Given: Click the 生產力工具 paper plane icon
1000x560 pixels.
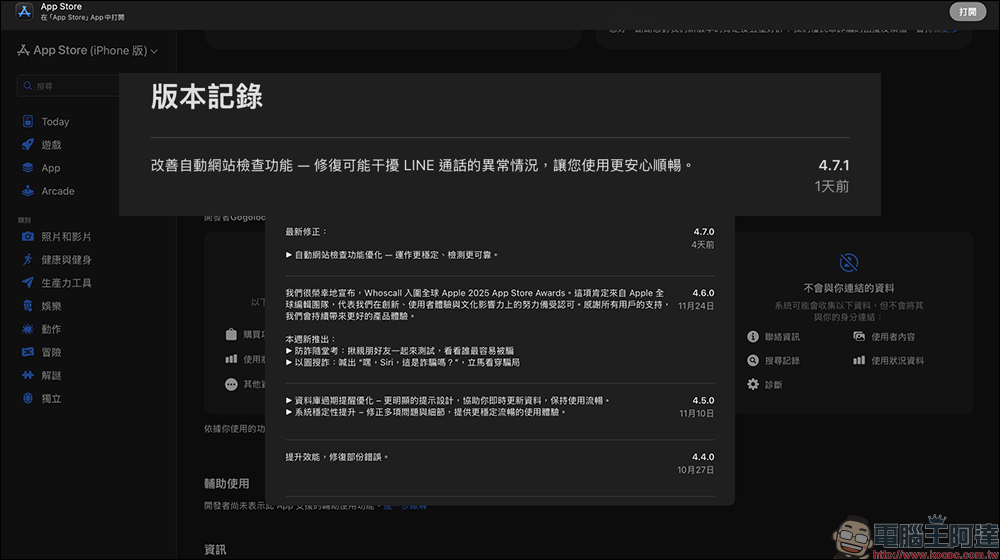Looking at the screenshot, I should pyautogui.click(x=27, y=283).
